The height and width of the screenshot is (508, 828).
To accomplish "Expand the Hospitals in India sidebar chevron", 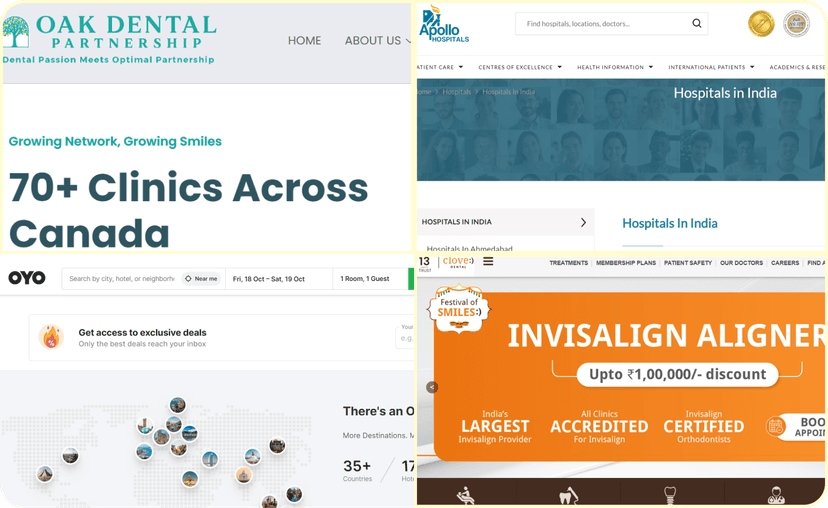I will (583, 222).
